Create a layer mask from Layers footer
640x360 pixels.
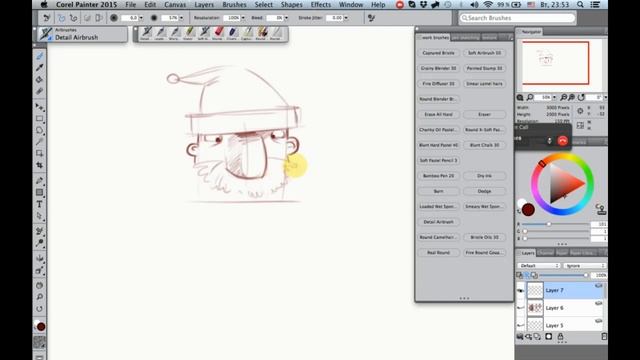pyautogui.click(x=549, y=336)
